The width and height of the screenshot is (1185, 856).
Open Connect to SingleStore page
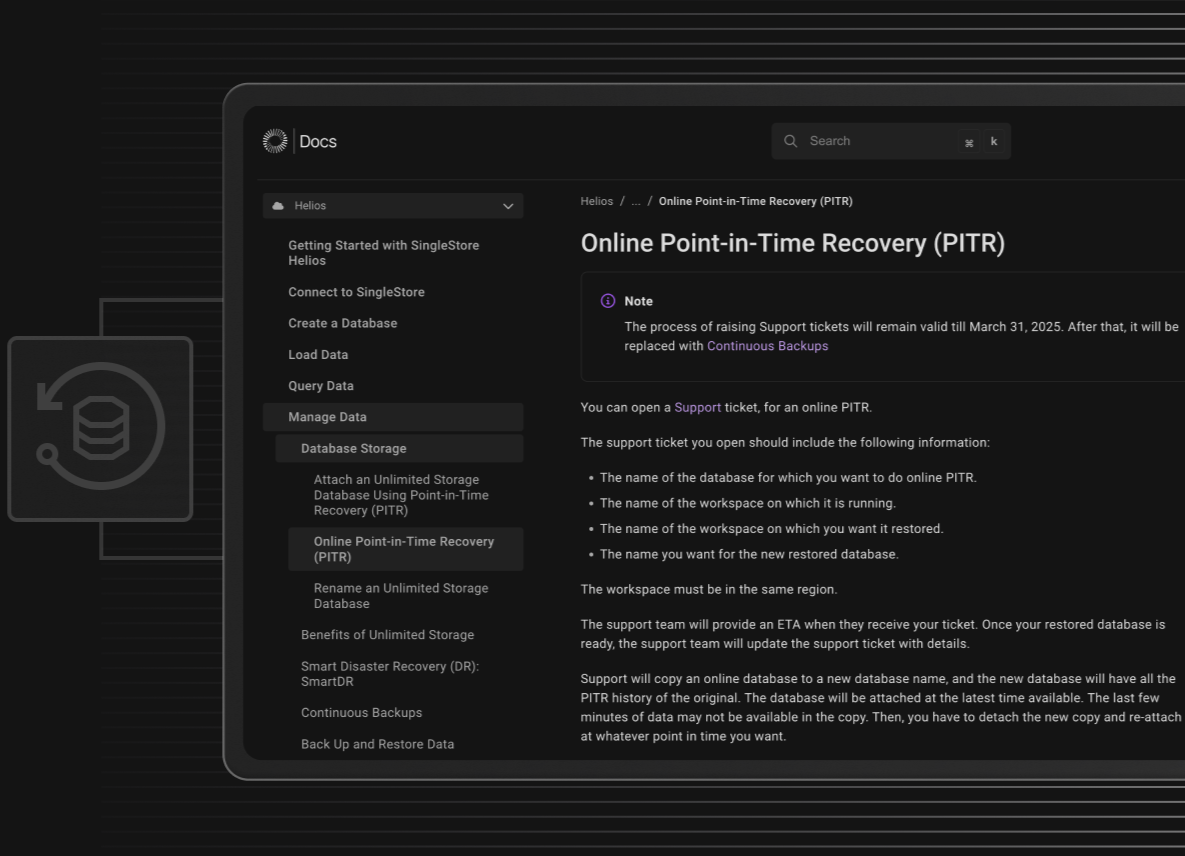tap(356, 292)
